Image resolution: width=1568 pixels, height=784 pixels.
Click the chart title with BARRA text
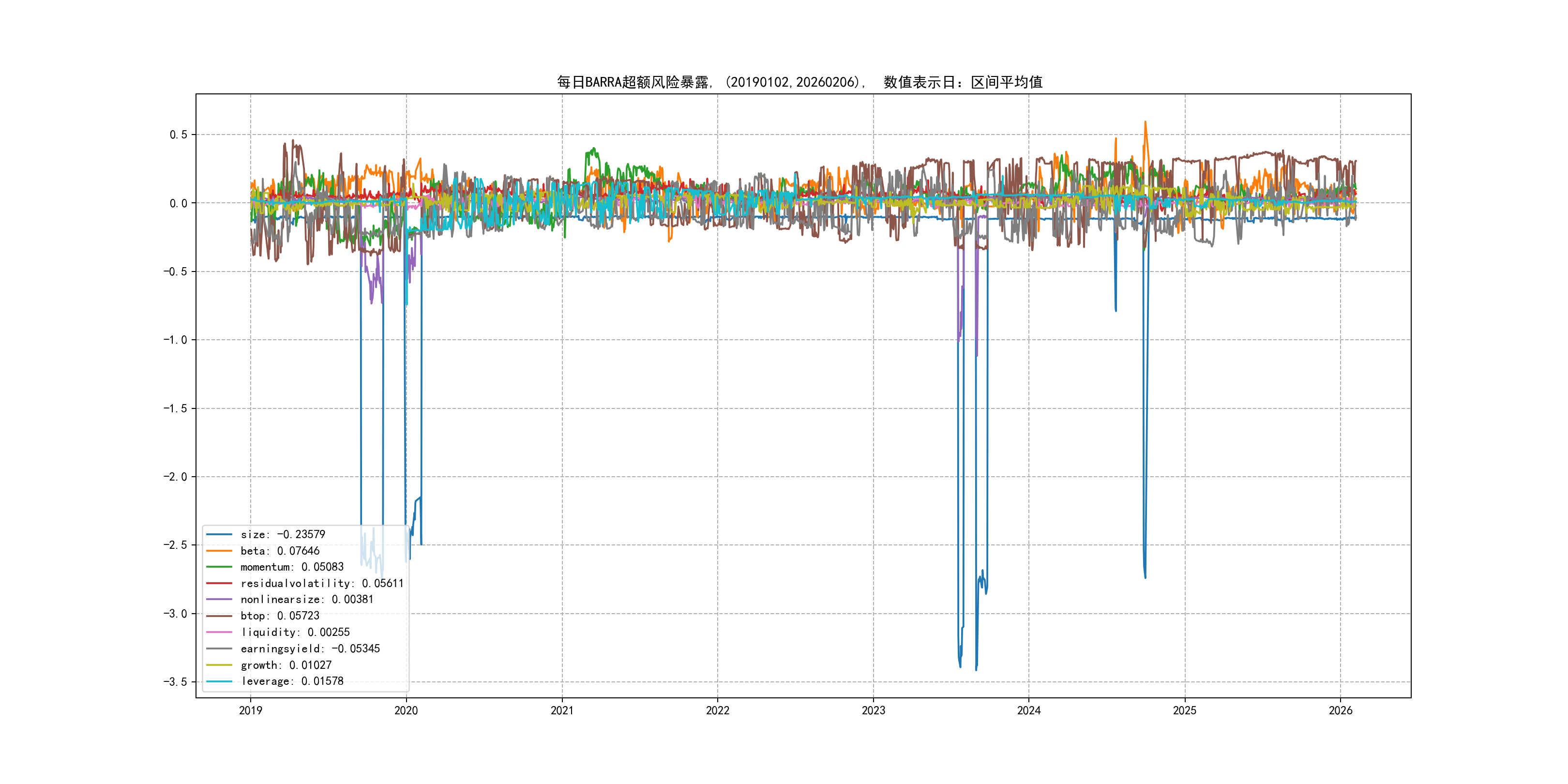coord(799,82)
